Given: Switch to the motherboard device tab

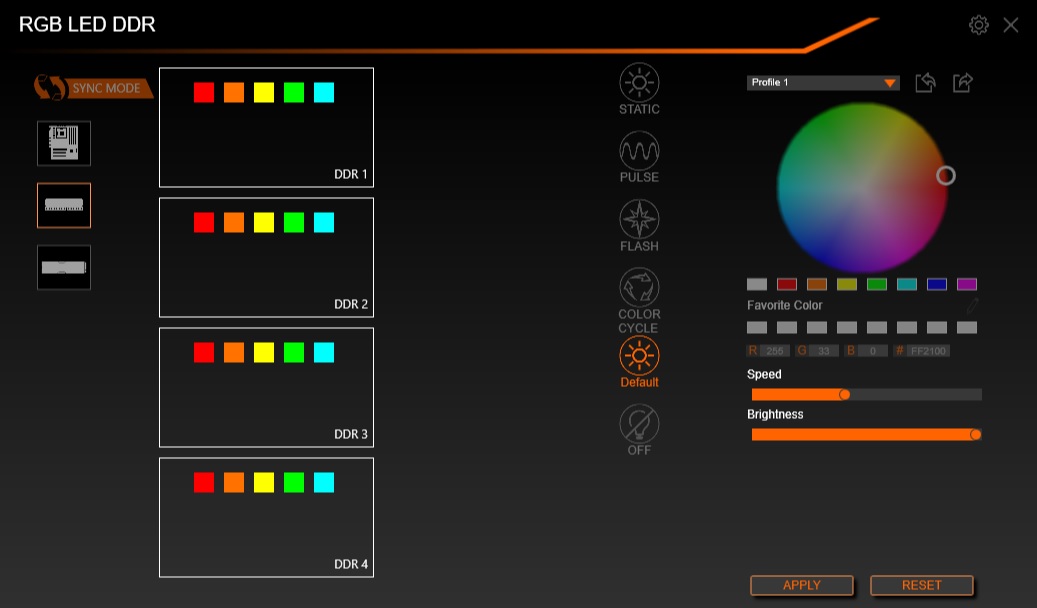Looking at the screenshot, I should pyautogui.click(x=64, y=143).
